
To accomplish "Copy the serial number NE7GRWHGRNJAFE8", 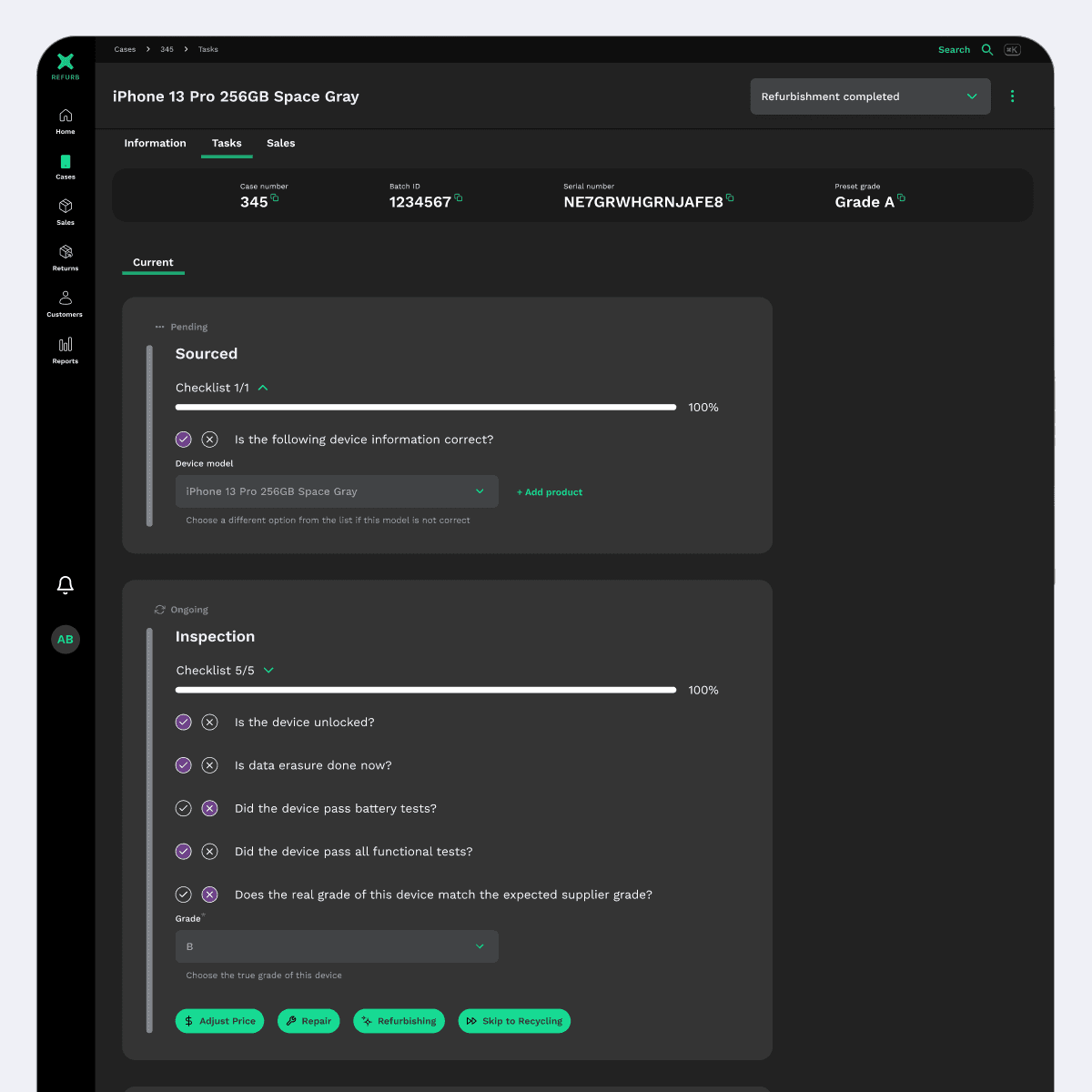I will point(730,197).
